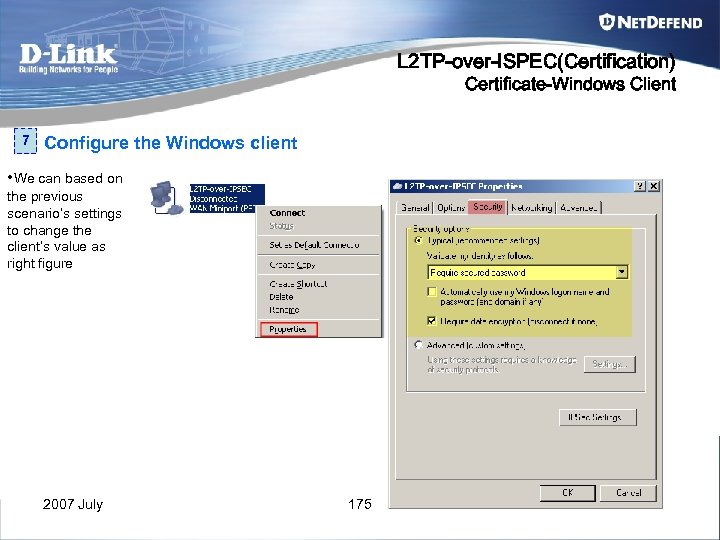Screen dimensions: 720x540
Task: Click the NetDefend logo
Action: point(651,22)
